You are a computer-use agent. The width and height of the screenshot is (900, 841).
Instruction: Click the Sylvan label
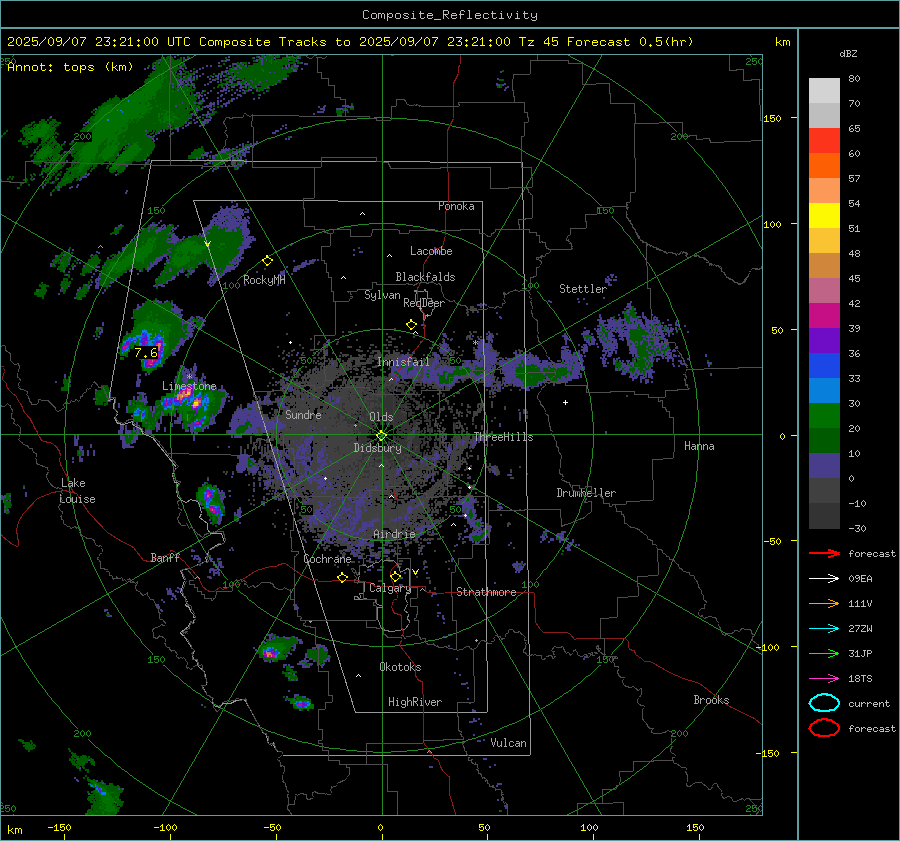(x=382, y=295)
